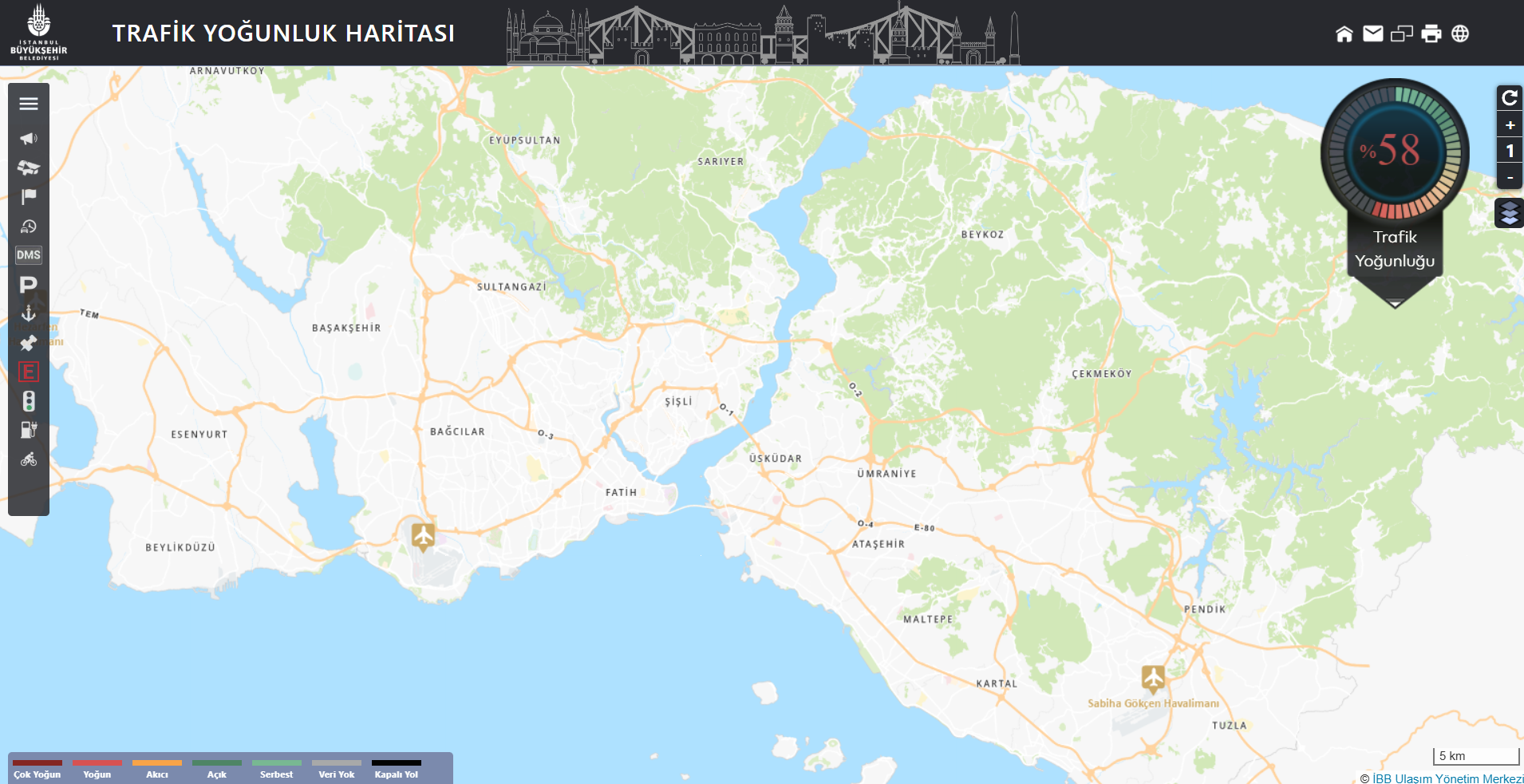Click the flag icon in the sidebar
This screenshot has height=784, width=1524.
pyautogui.click(x=29, y=196)
